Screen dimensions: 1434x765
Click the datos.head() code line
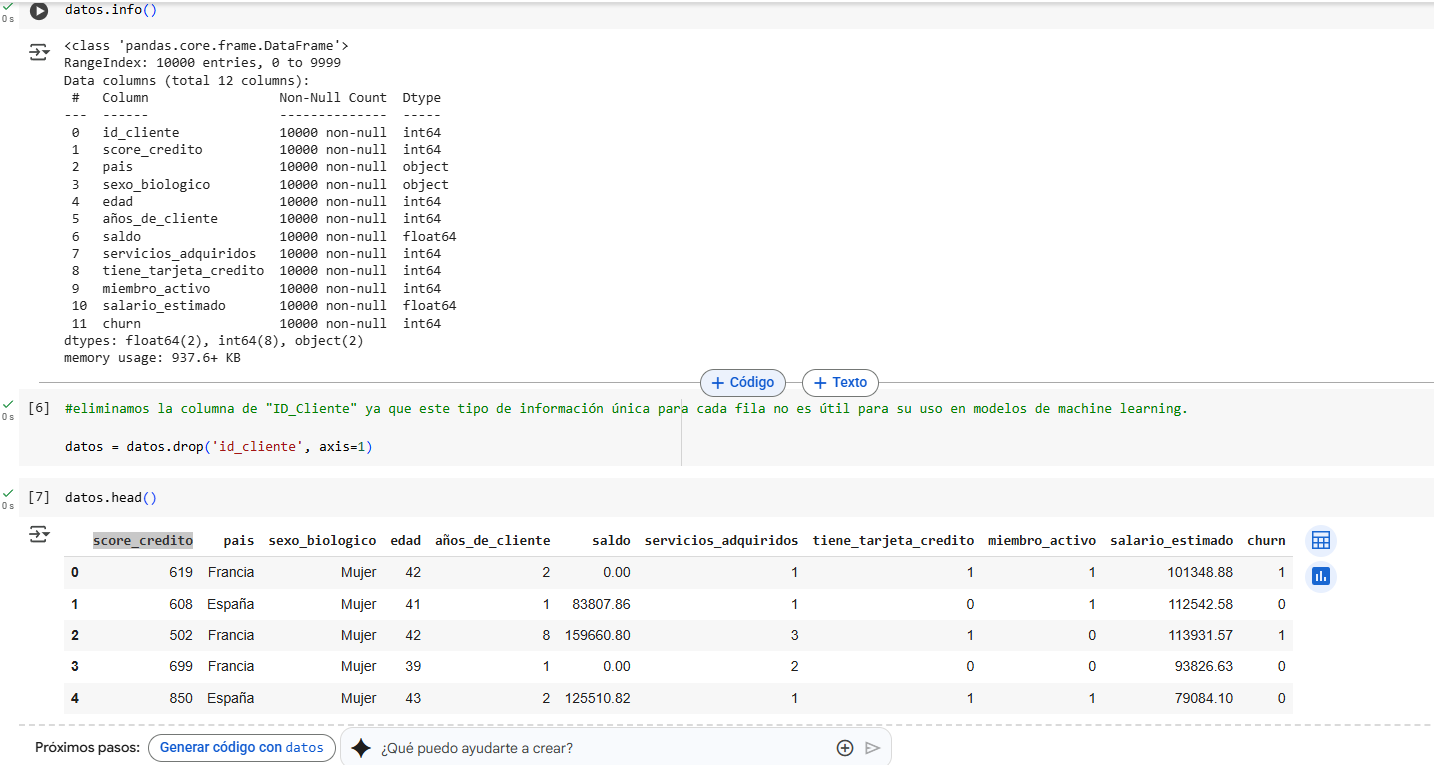tap(110, 497)
